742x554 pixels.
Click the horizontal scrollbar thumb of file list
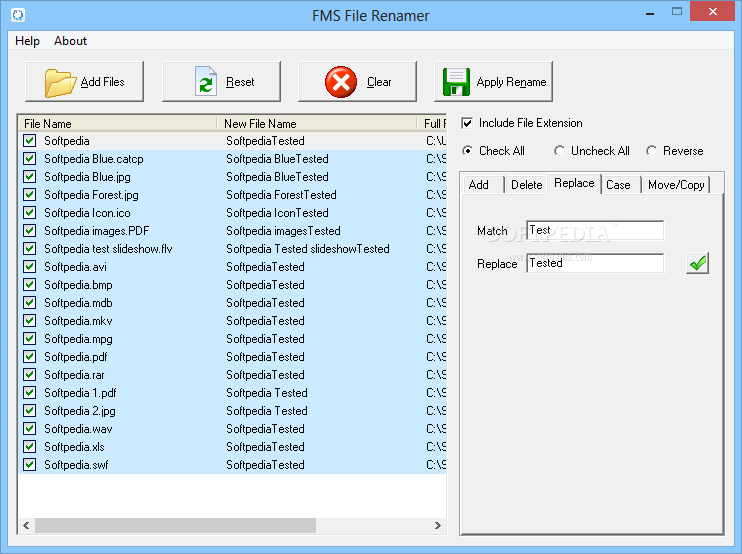click(176, 525)
